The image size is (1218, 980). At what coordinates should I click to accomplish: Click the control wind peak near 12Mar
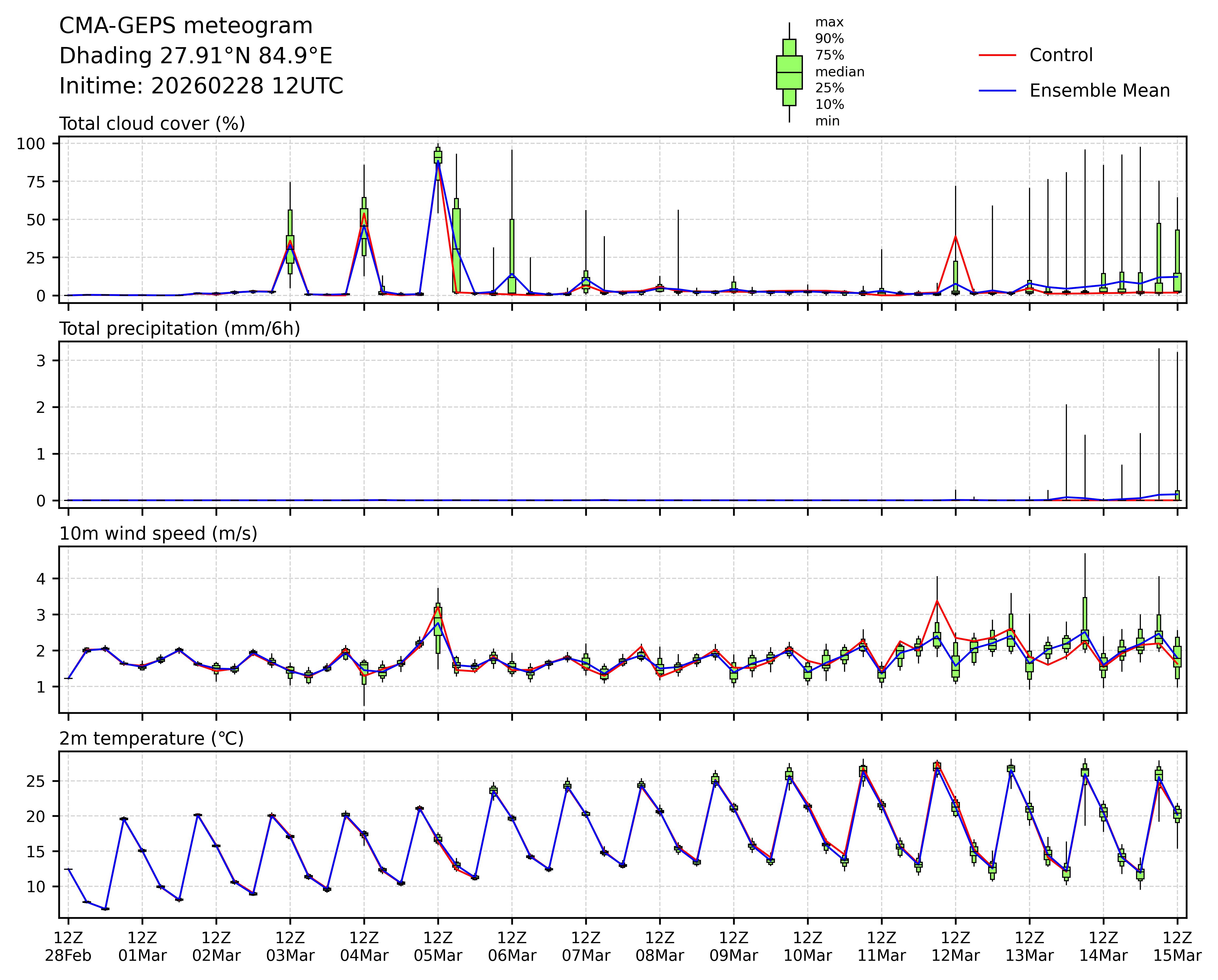[x=937, y=601]
